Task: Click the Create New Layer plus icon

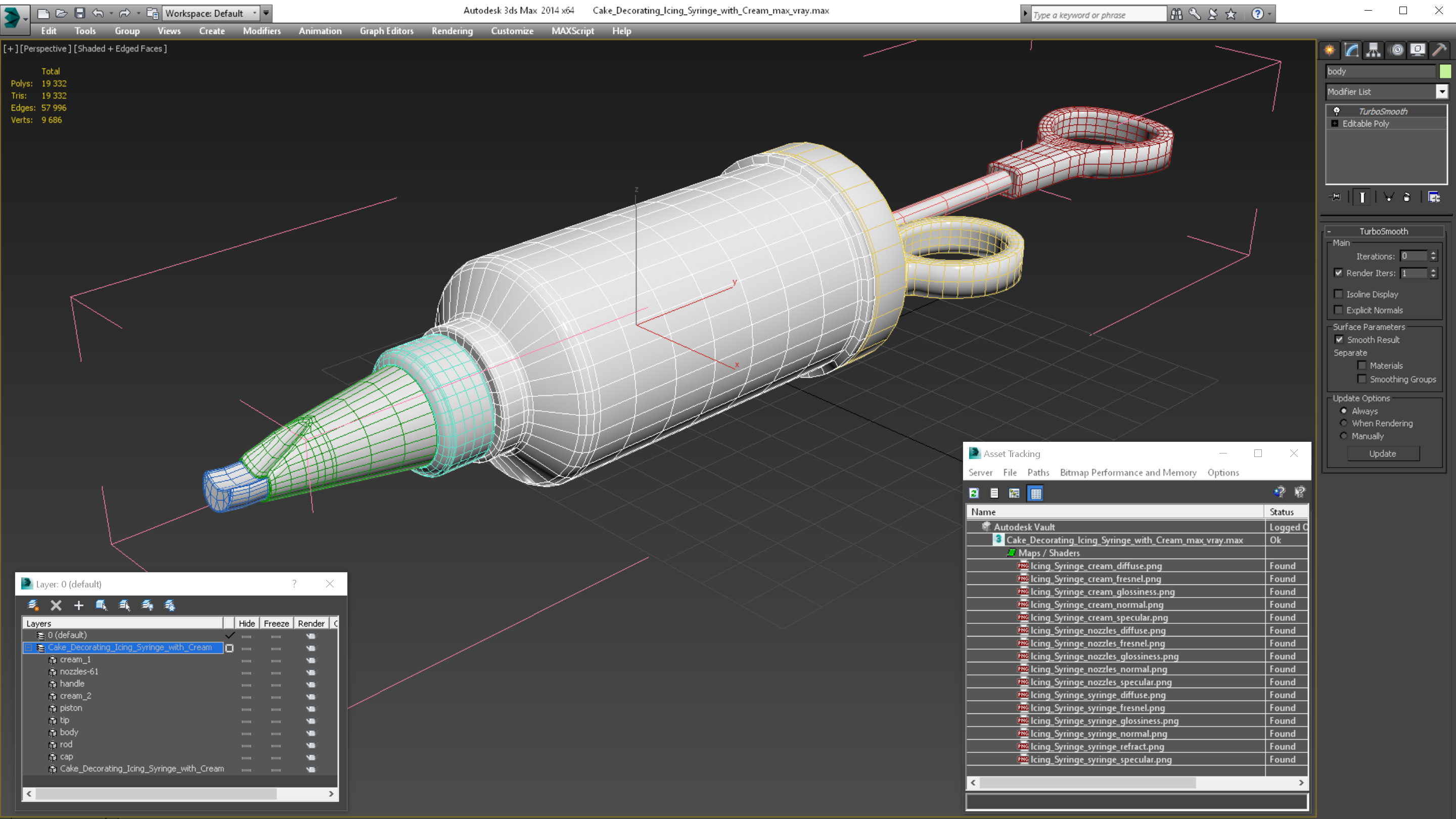Action: tap(78, 605)
